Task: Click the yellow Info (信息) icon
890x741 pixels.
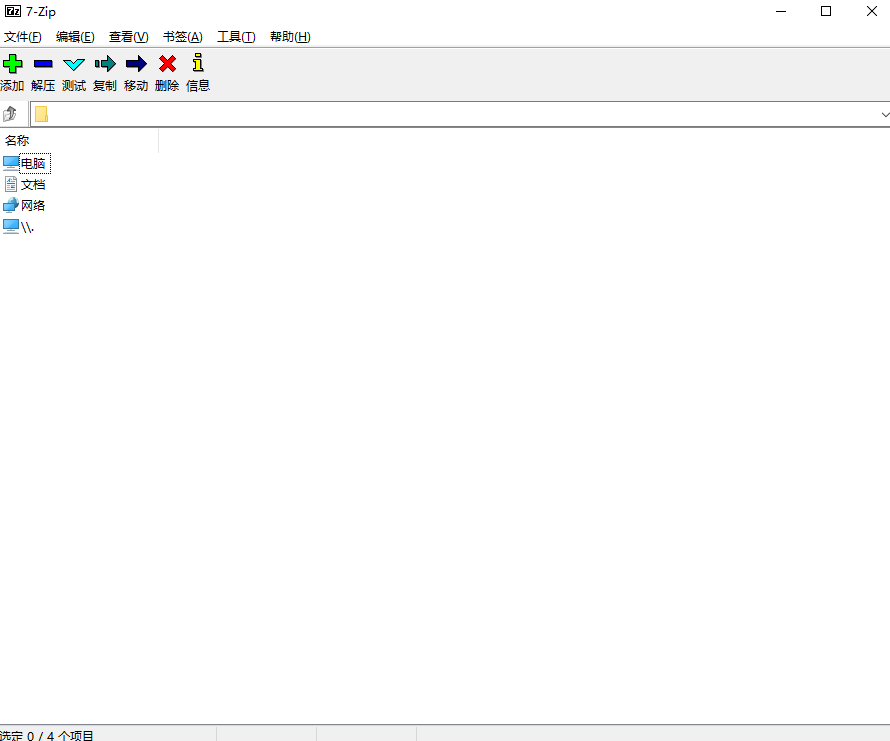Action: tap(198, 64)
